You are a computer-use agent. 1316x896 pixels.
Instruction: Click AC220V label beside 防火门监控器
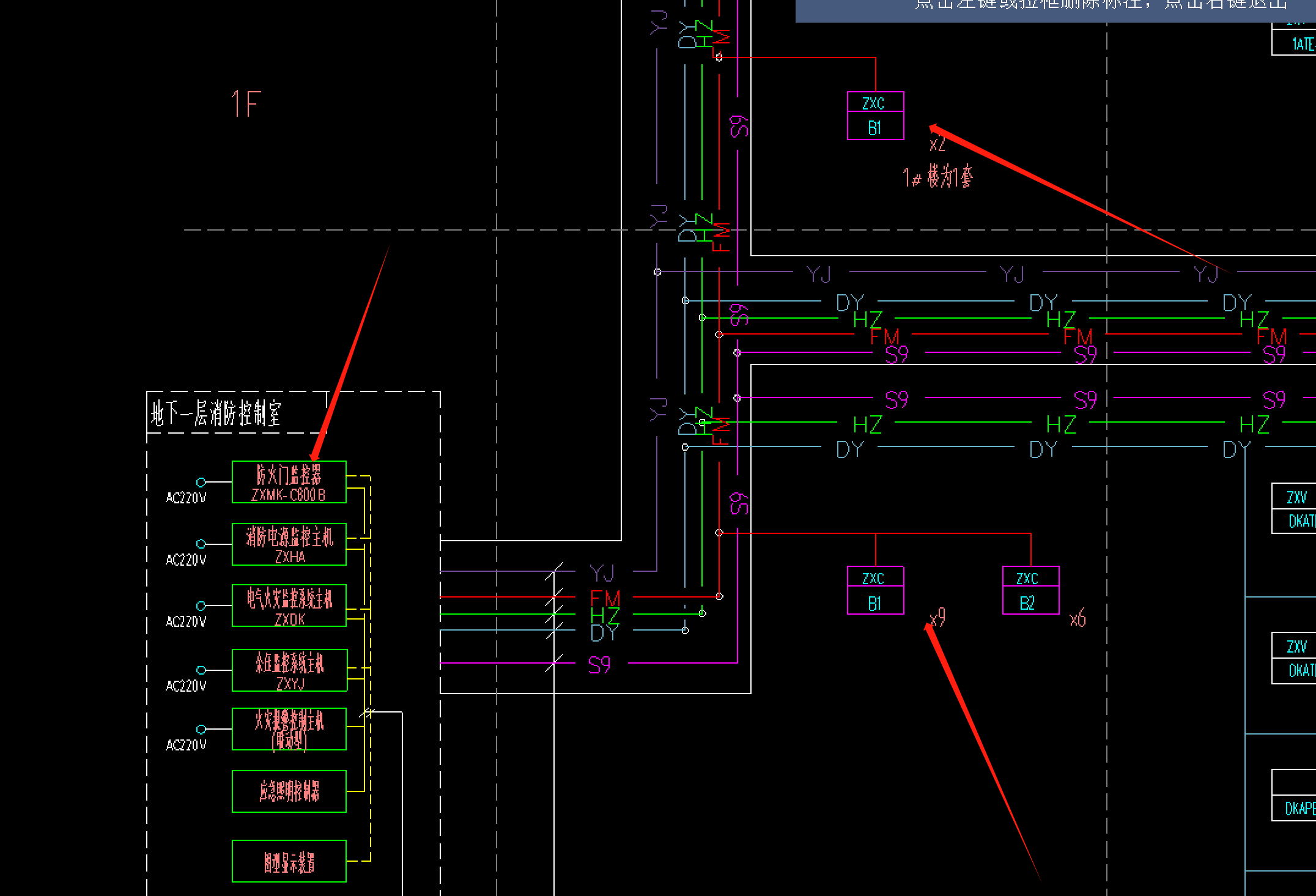pos(186,498)
